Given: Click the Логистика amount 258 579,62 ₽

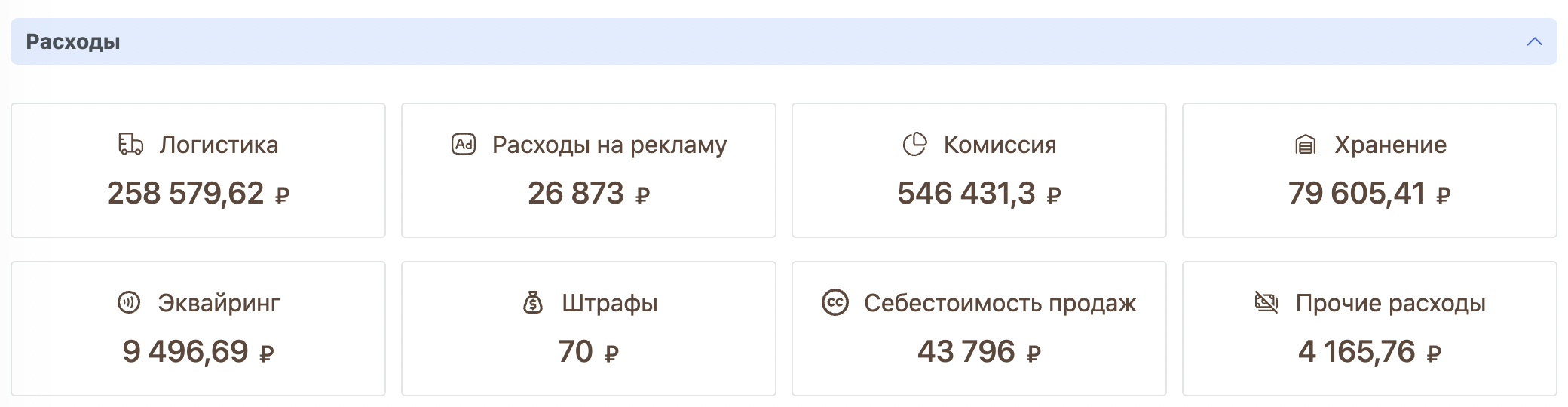Looking at the screenshot, I should (x=198, y=194).
